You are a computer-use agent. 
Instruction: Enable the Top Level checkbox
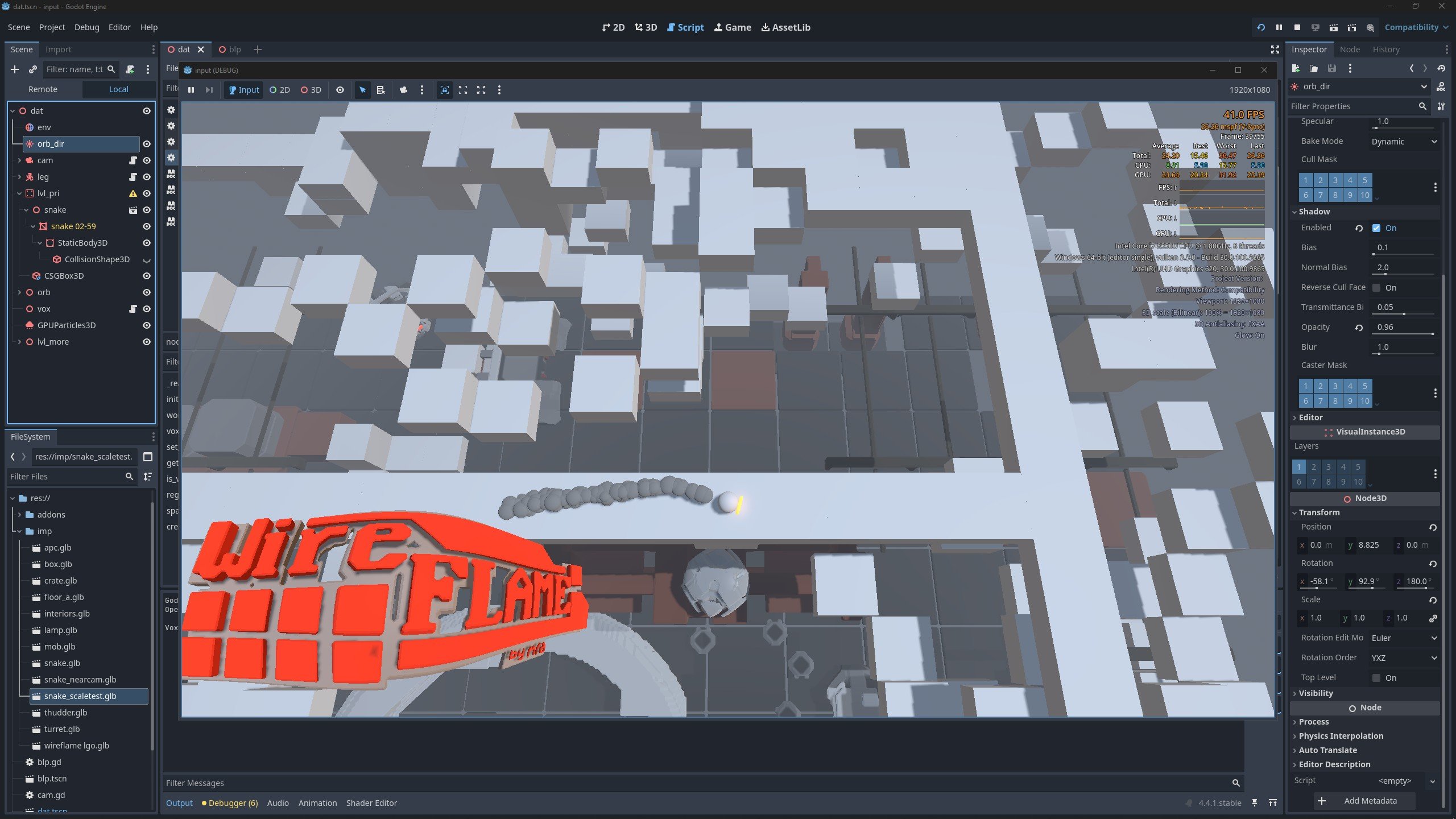(1376, 678)
